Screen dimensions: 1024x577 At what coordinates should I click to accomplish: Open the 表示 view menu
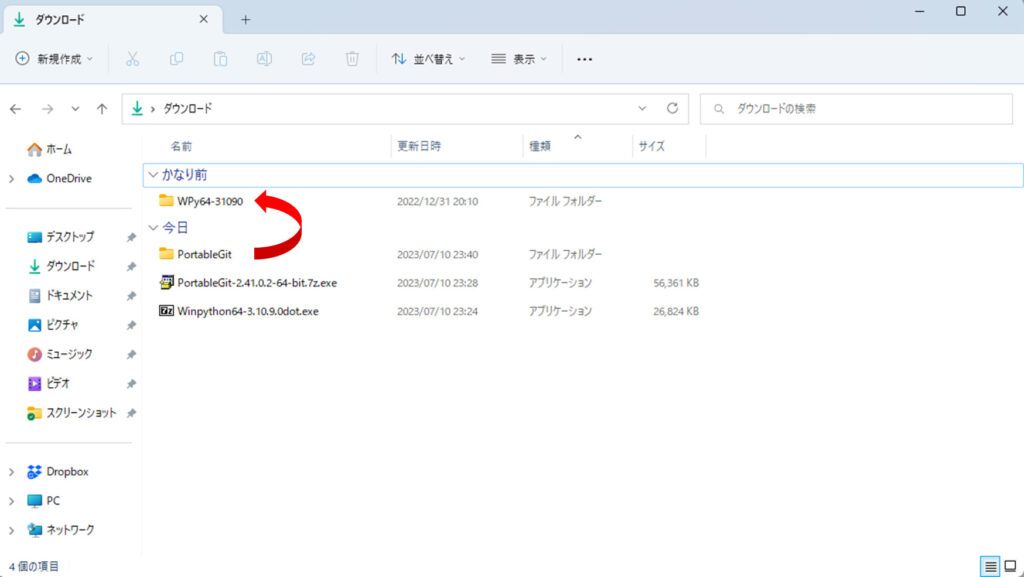click(x=519, y=59)
